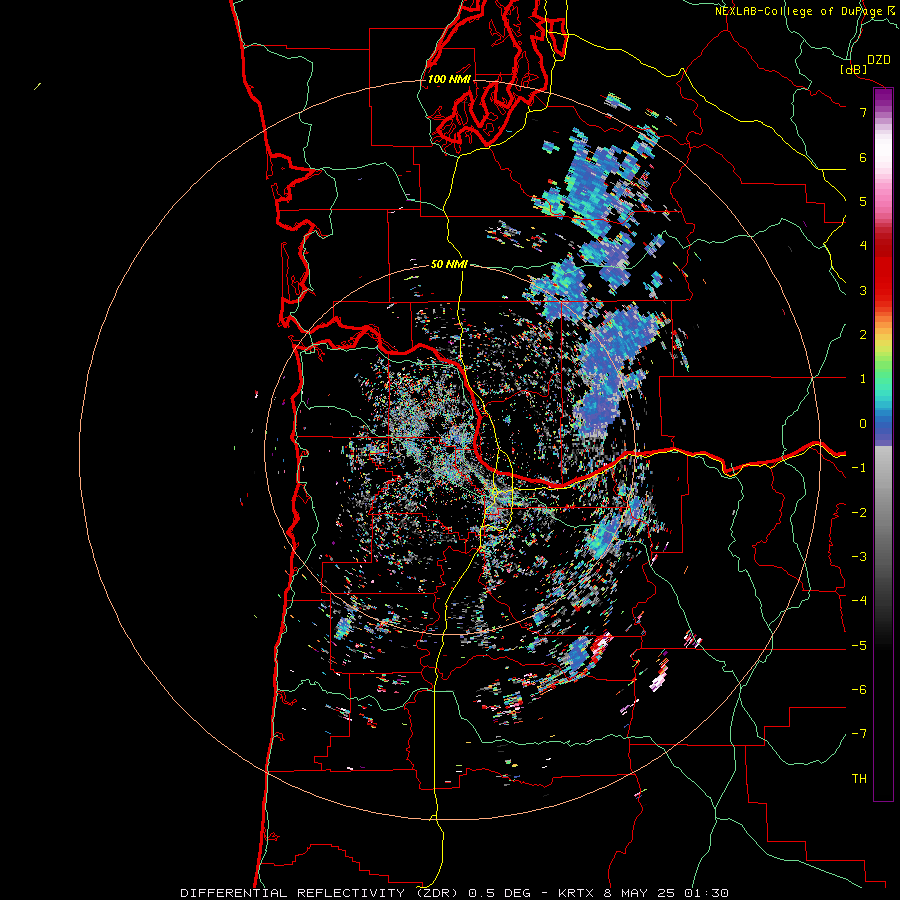Click the -2 scale tick label
The width and height of the screenshot is (900, 900).
pos(859,513)
